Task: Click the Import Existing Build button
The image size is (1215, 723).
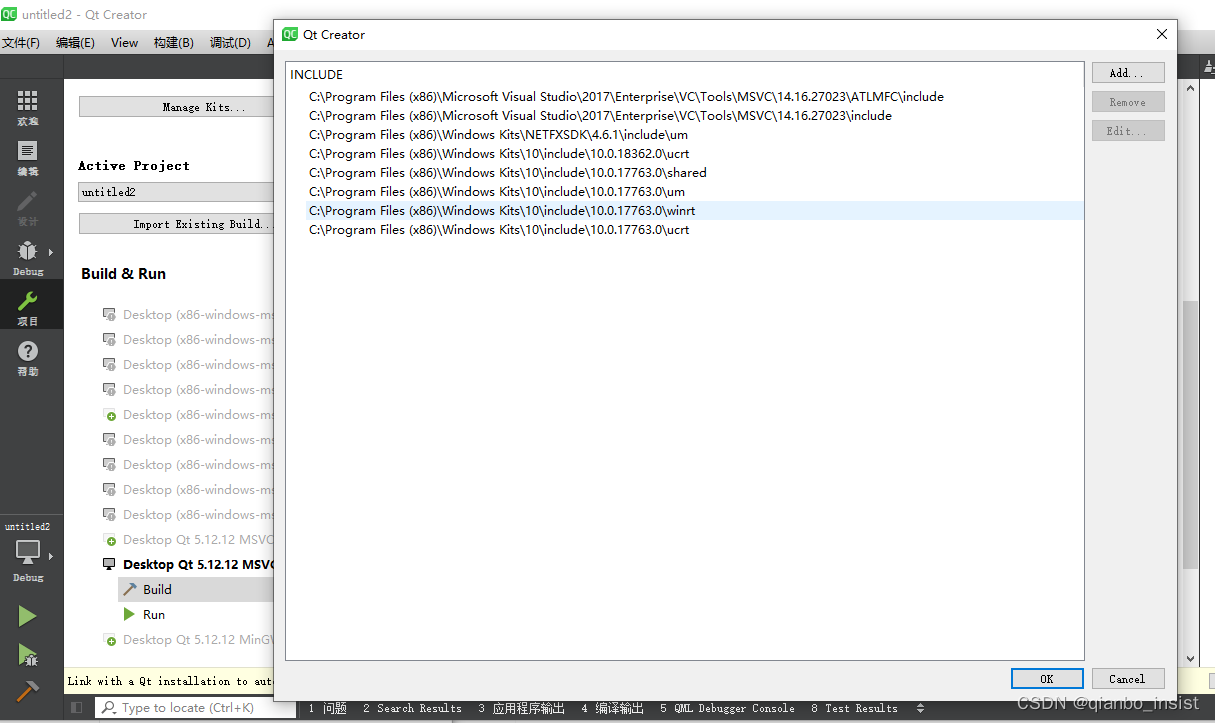Action: 176,224
